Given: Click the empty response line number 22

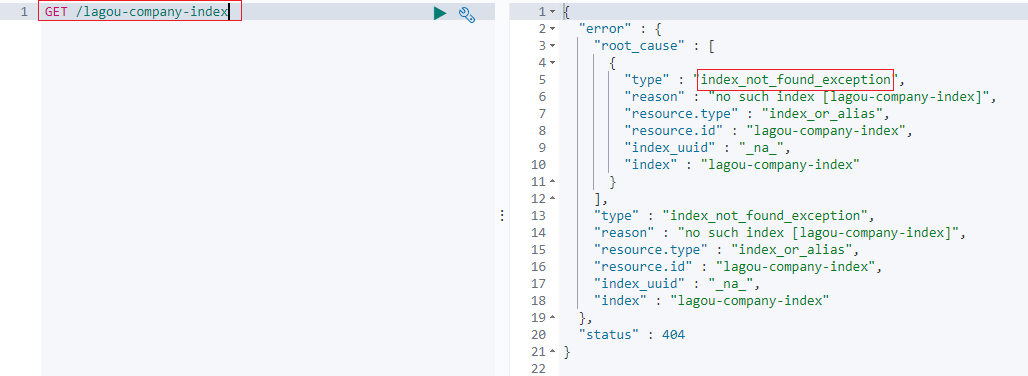Looking at the screenshot, I should point(538,369).
